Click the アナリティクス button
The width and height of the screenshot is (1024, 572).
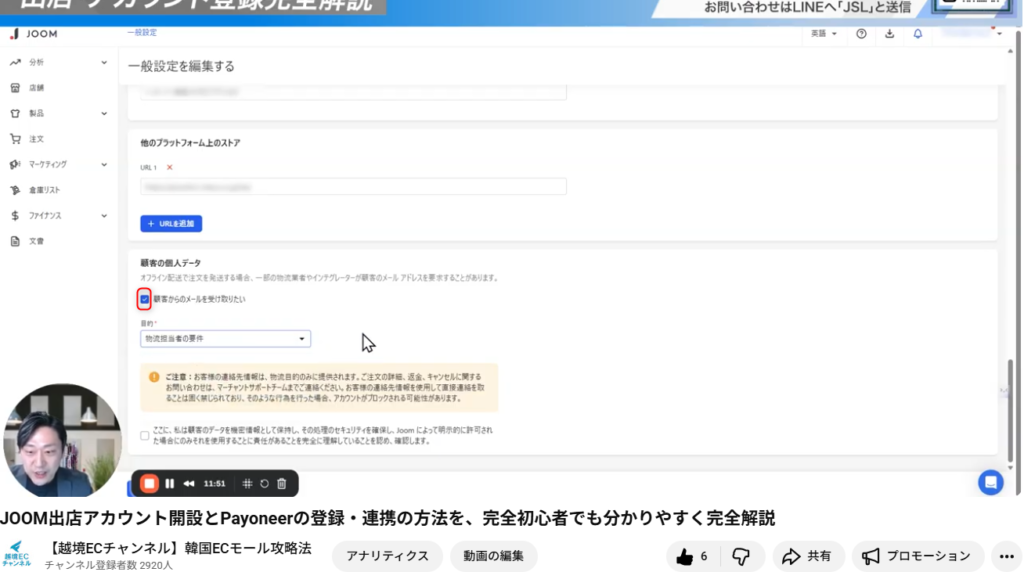387,556
